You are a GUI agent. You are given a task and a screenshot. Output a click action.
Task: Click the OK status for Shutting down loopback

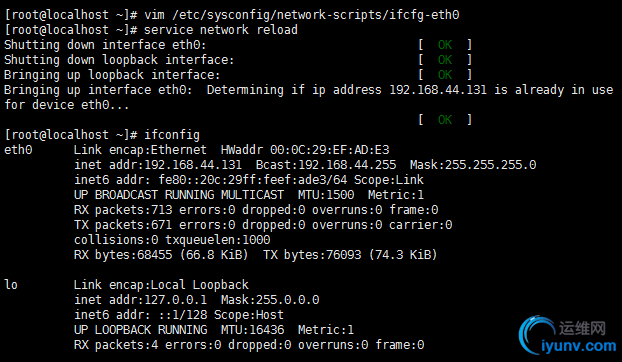click(x=445, y=60)
